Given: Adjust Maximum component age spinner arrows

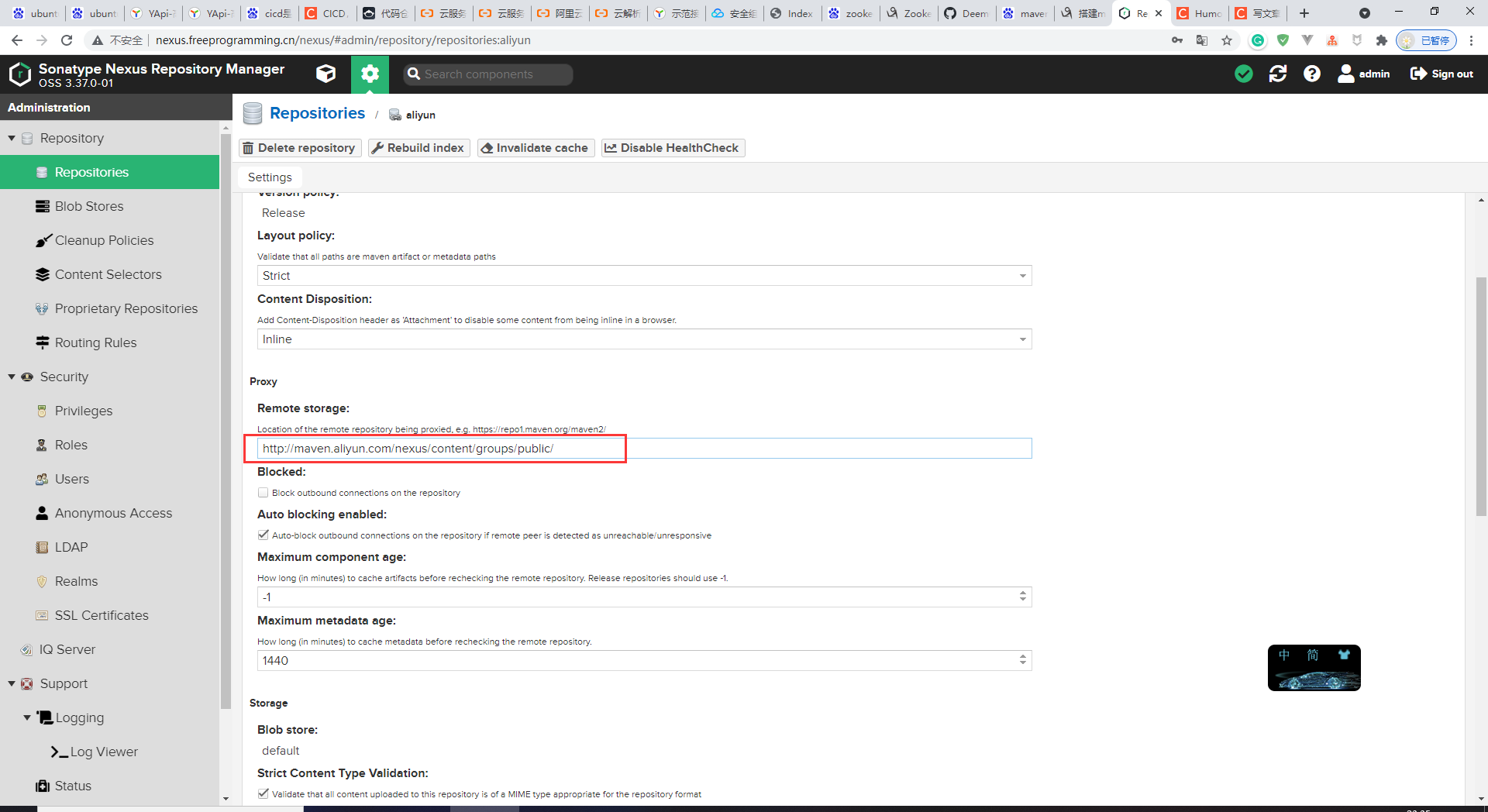Looking at the screenshot, I should click(1023, 597).
